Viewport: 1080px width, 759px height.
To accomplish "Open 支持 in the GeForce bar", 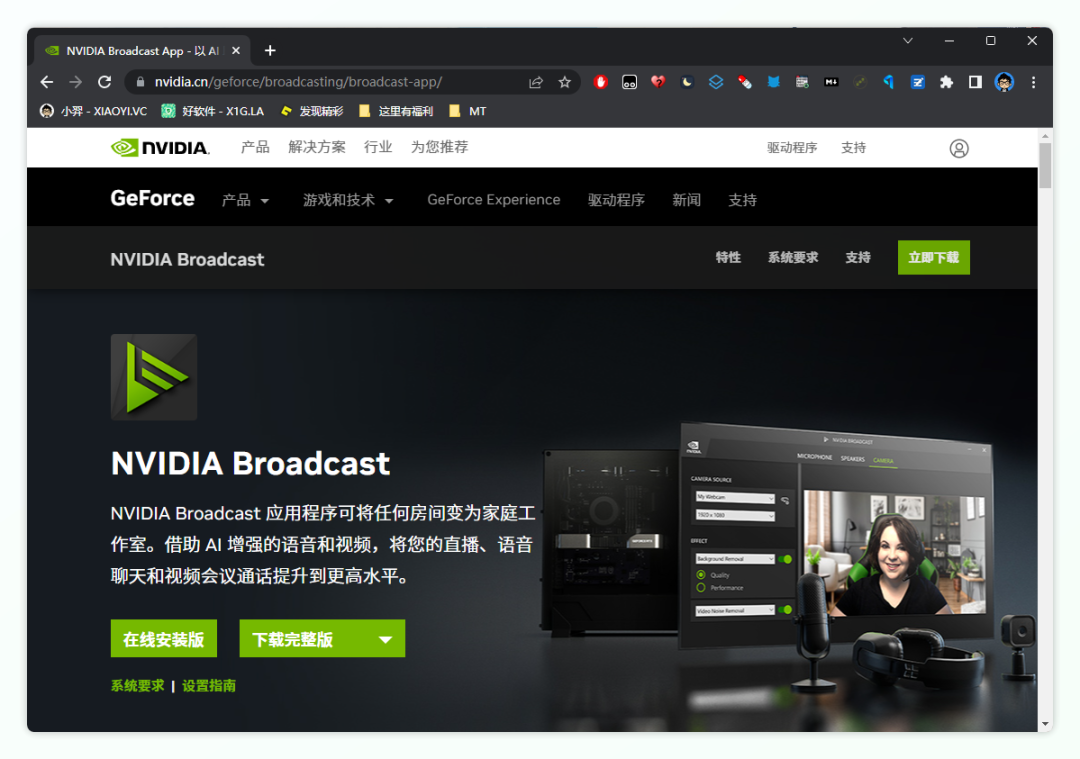I will point(742,200).
